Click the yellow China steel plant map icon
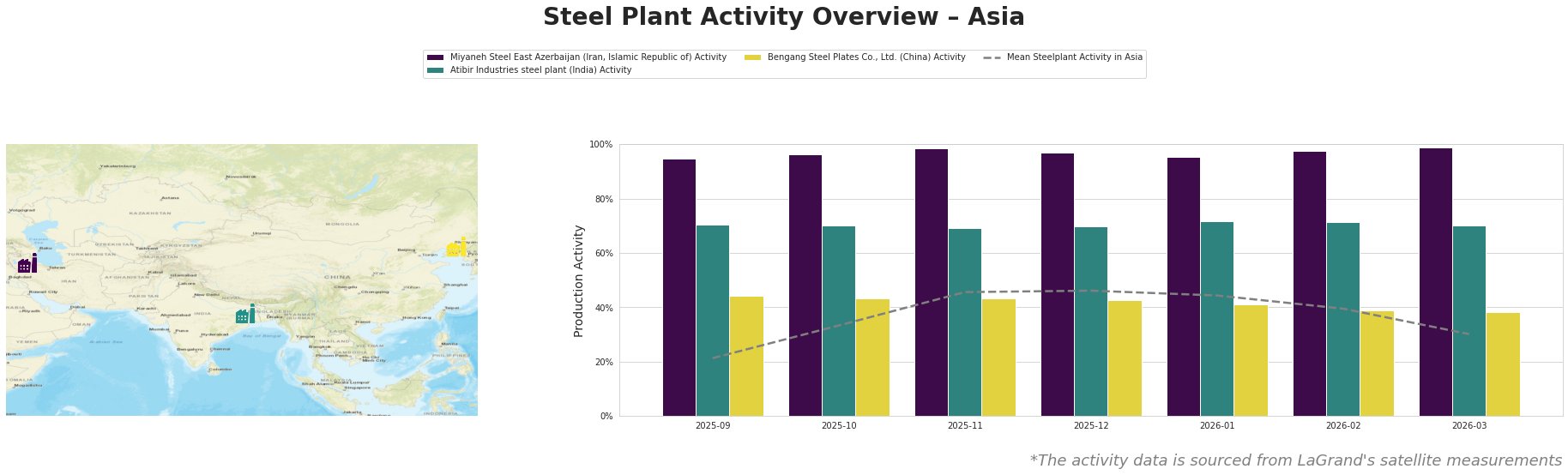Image resolution: width=1568 pixels, height=475 pixels. pyautogui.click(x=456, y=249)
